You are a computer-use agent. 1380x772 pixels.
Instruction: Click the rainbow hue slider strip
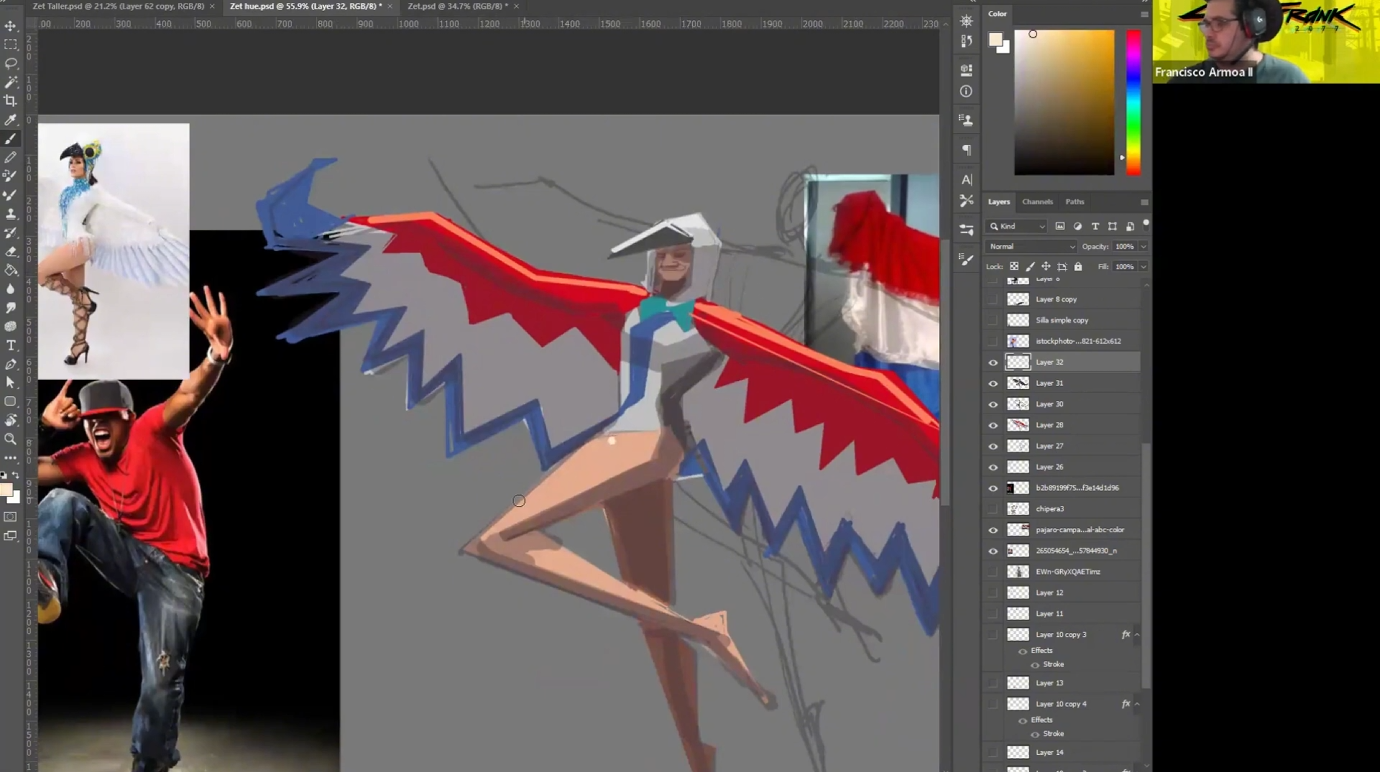tap(1133, 102)
